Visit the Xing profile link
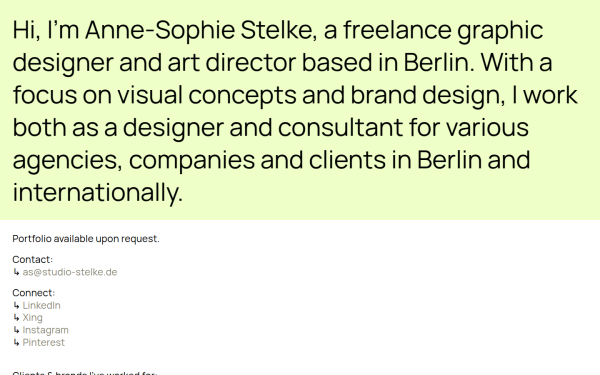Screen dimensions: 600x375 (33, 318)
